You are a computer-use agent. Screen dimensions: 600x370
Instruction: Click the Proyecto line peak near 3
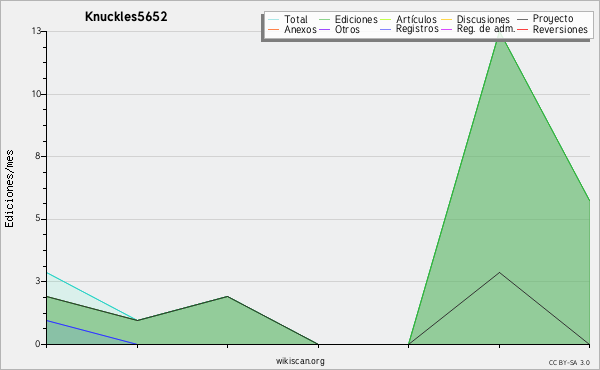[499, 272]
